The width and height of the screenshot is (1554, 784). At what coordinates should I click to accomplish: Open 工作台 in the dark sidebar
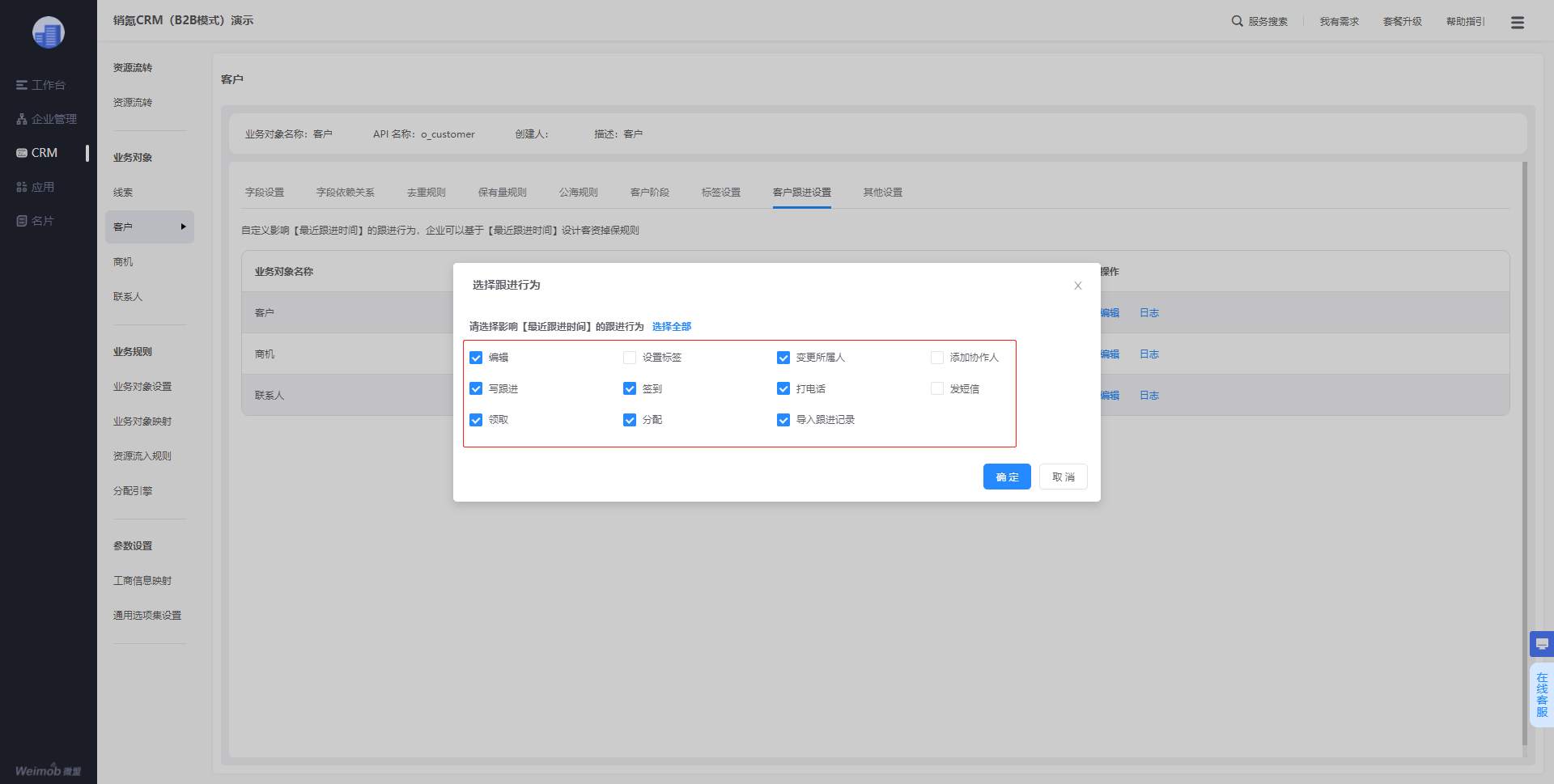pos(40,85)
